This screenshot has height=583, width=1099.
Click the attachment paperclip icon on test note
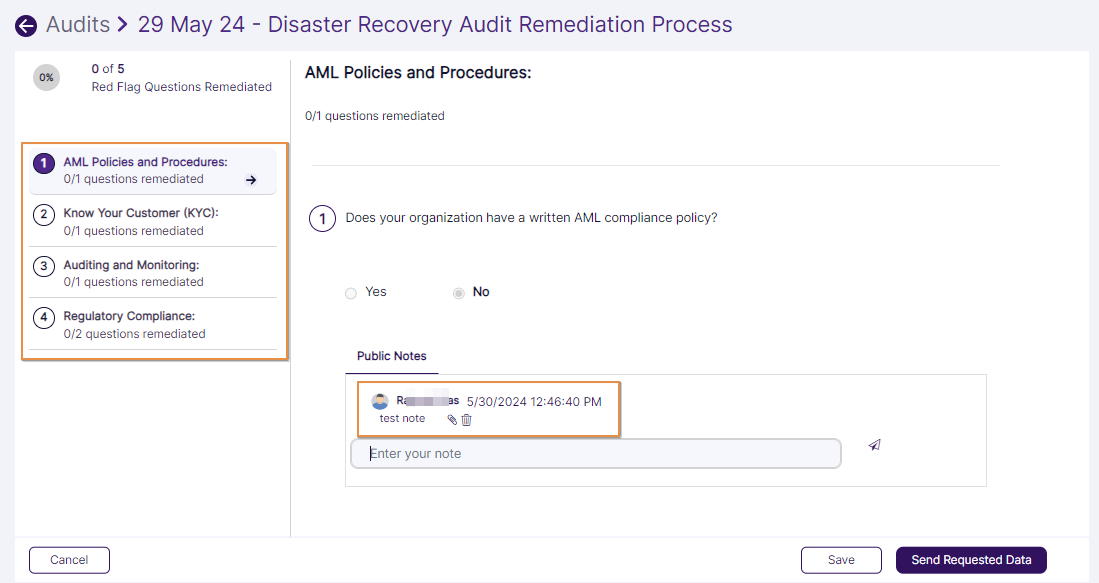(x=452, y=420)
